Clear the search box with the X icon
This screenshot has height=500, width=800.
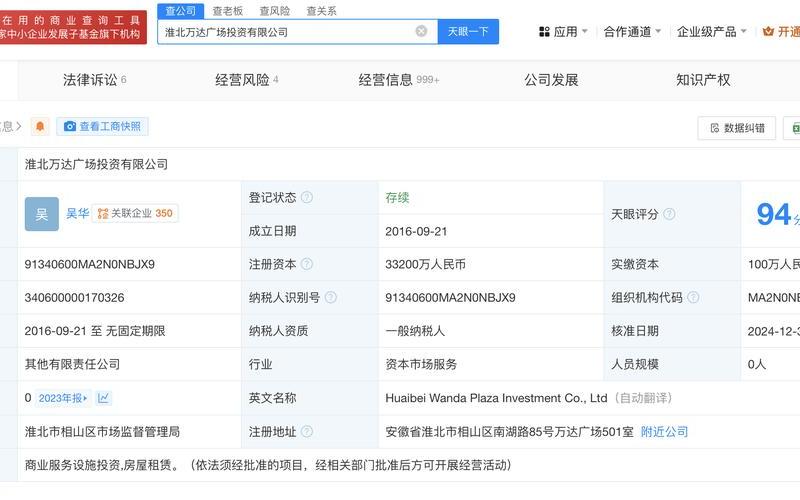coord(421,32)
